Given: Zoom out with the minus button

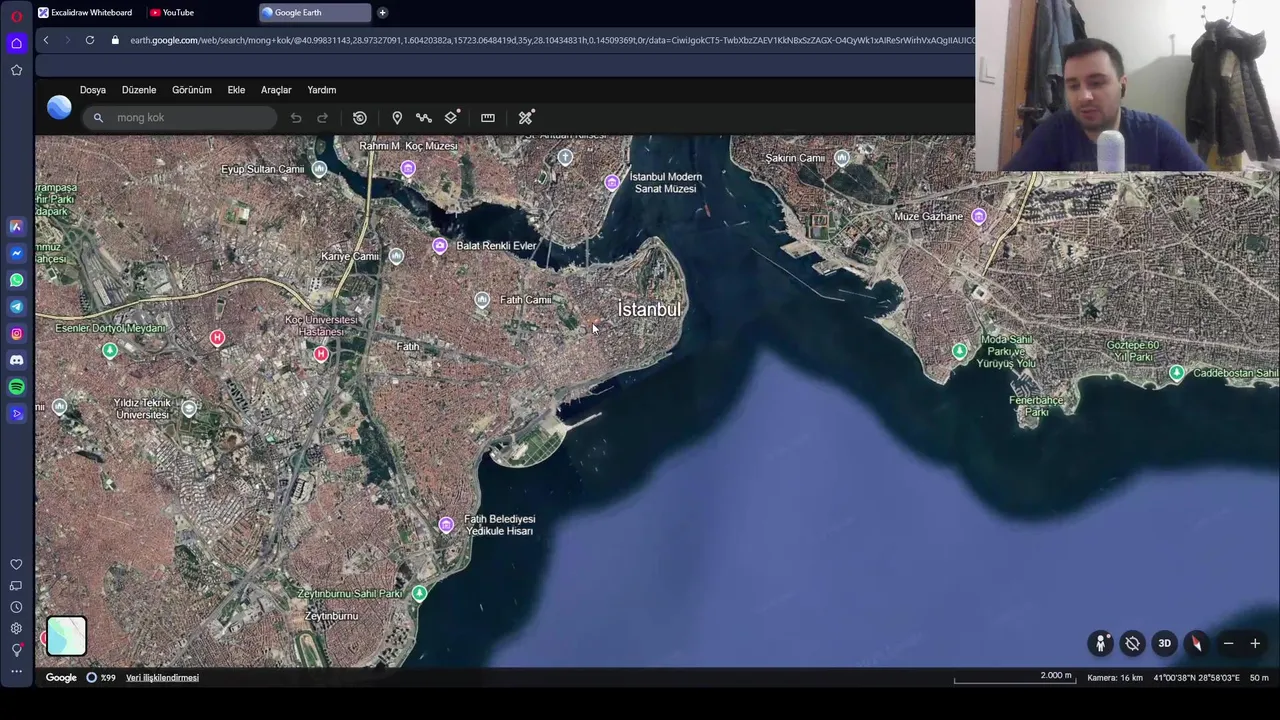Looking at the screenshot, I should (1228, 644).
